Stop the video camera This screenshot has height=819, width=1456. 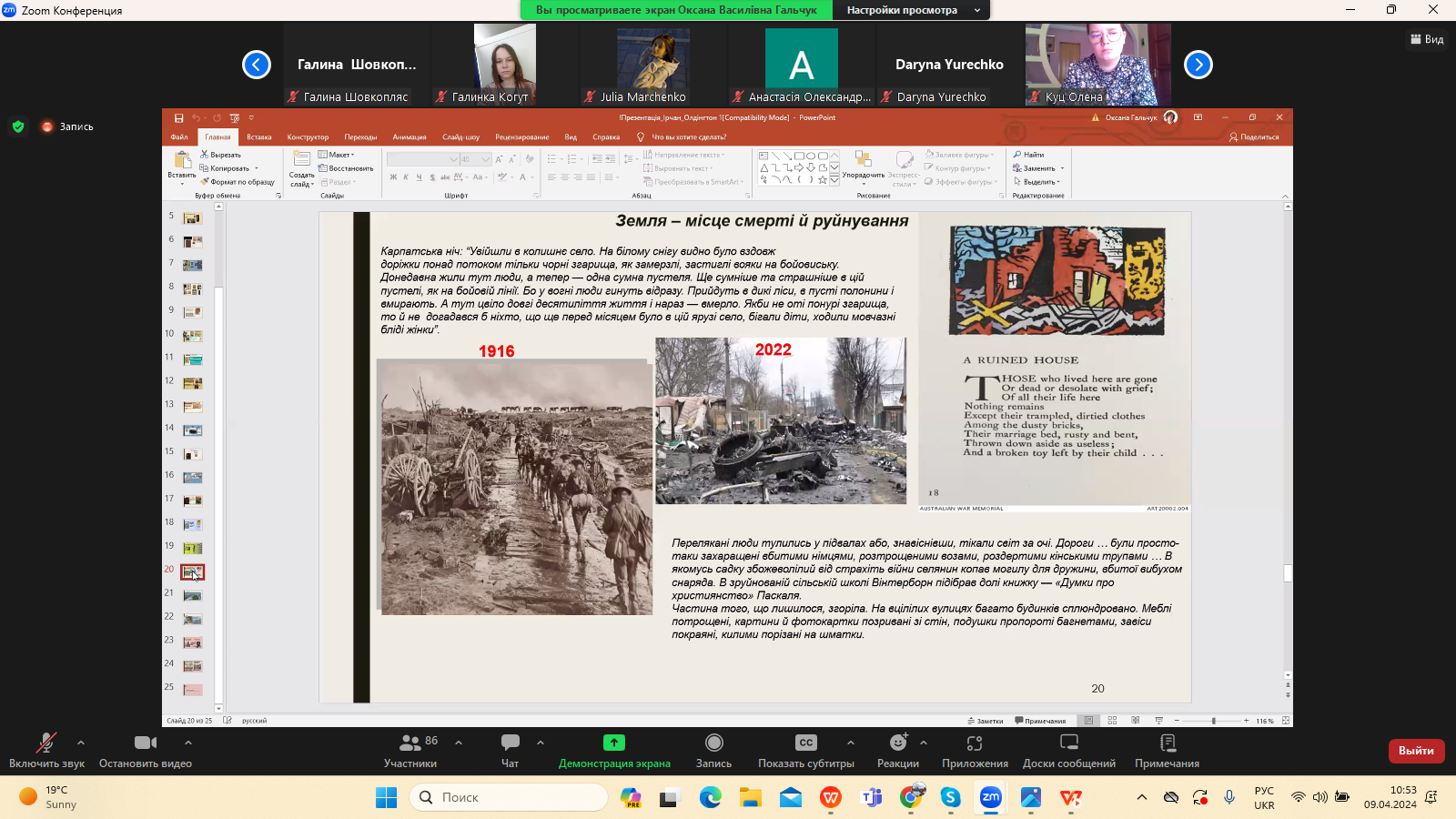(x=144, y=743)
